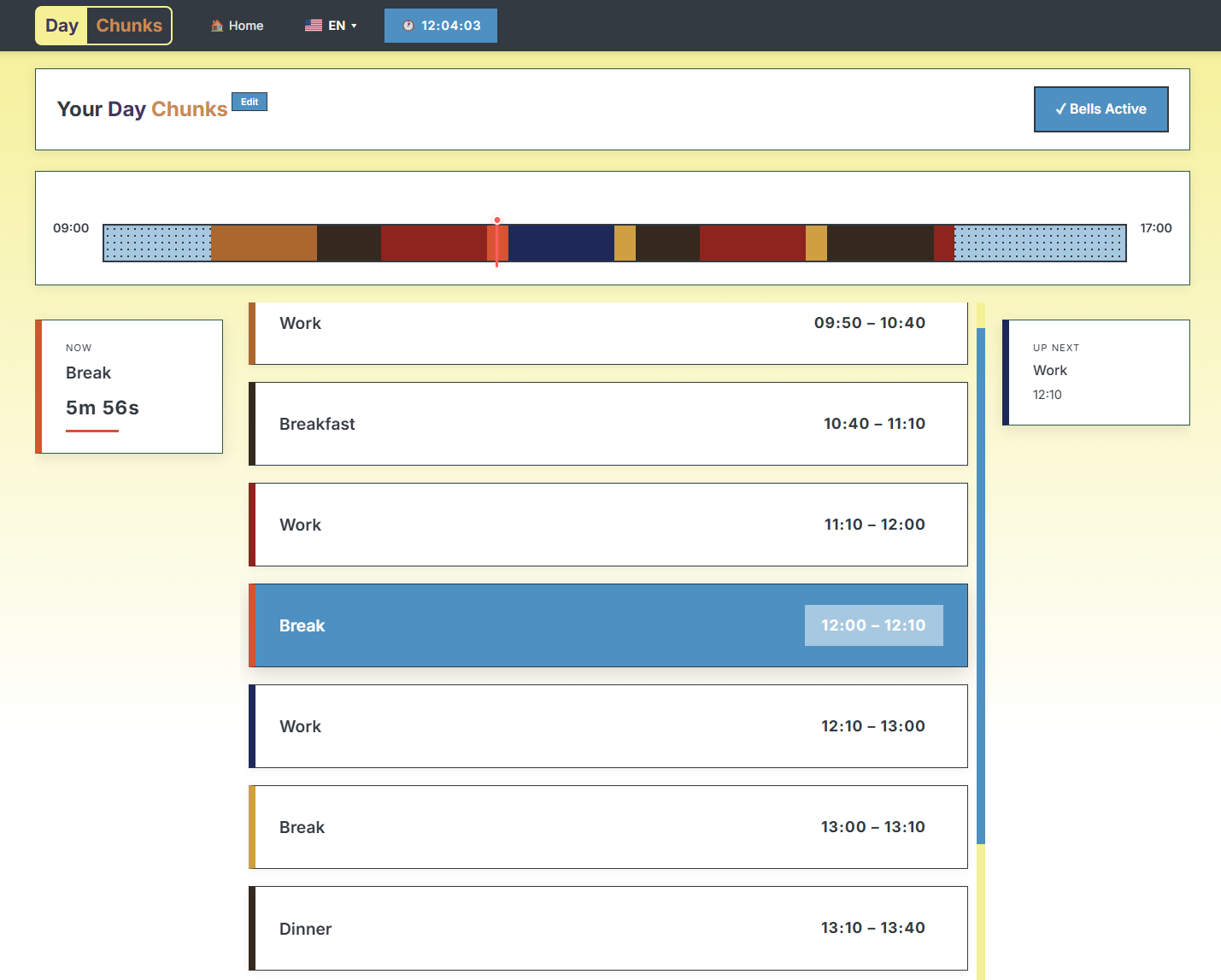Click the 17:00 end label of timeline
The image size is (1221, 980).
1156,228
